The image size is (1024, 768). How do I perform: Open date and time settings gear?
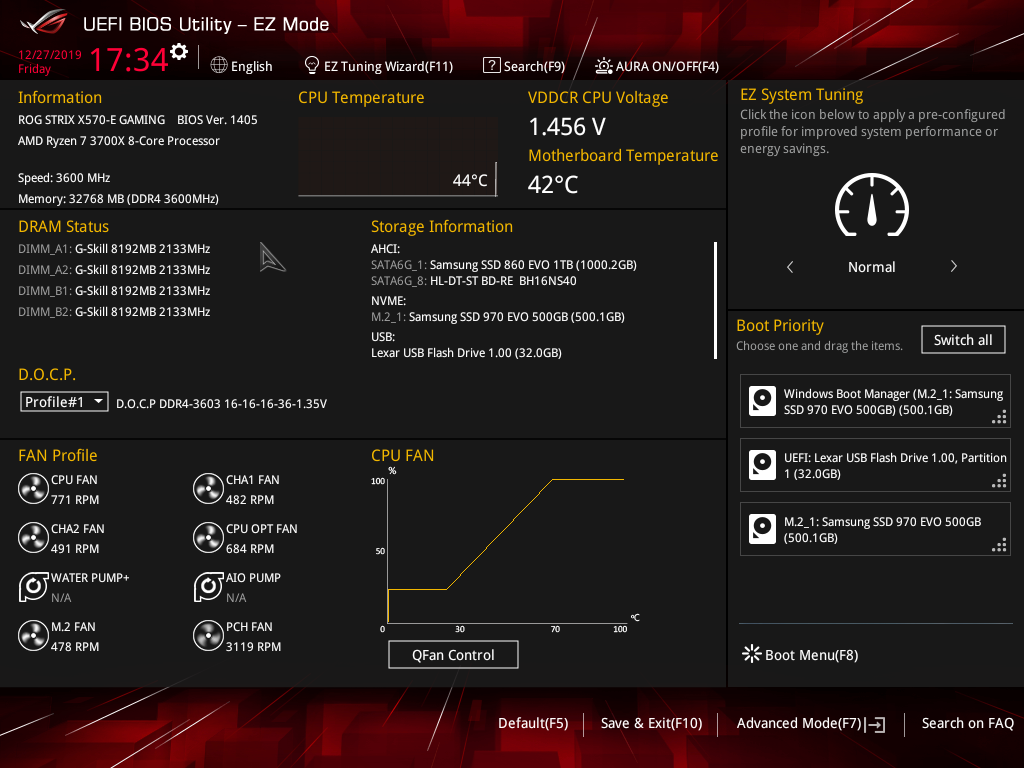click(x=179, y=52)
